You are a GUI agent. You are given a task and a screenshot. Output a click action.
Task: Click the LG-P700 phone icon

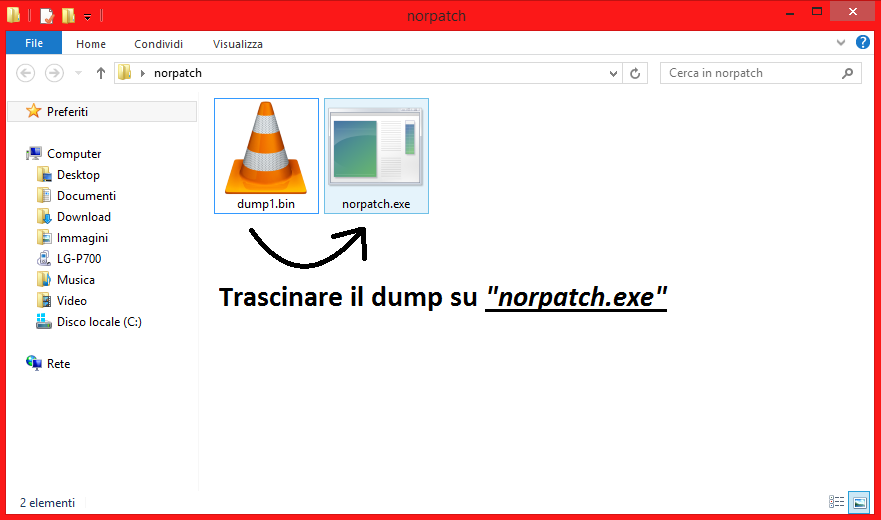tap(43, 259)
